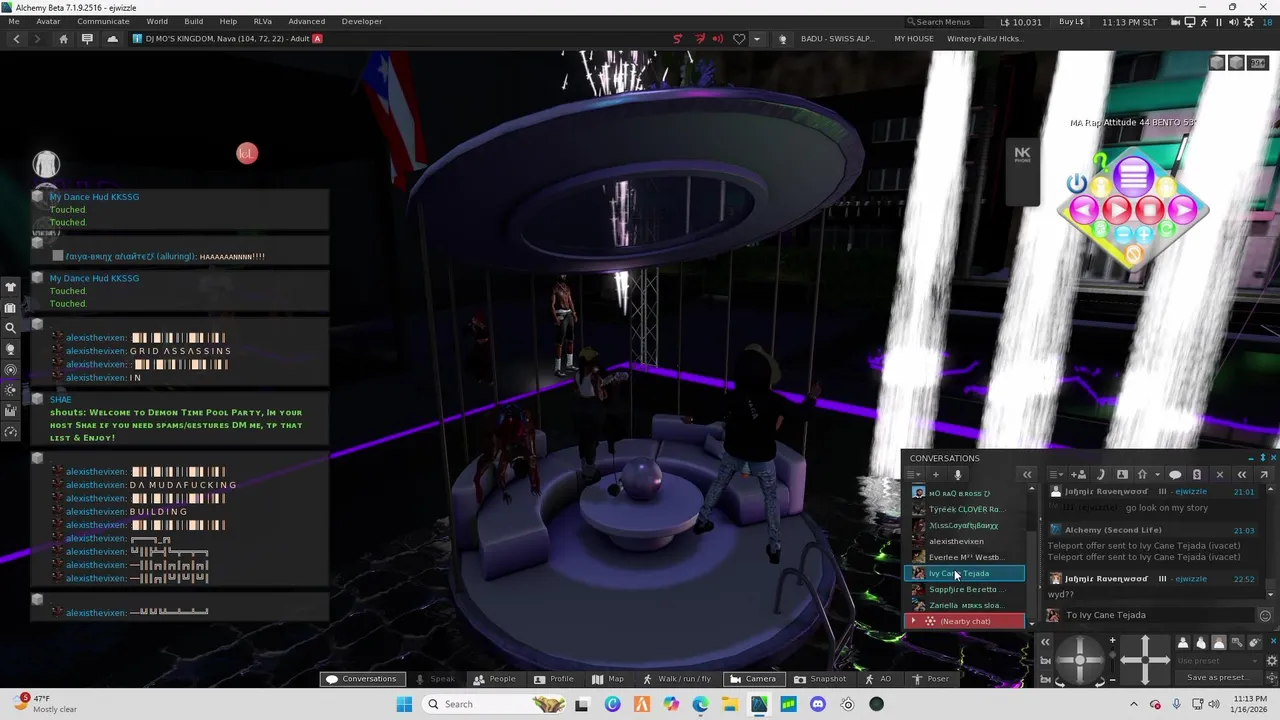
Task: Expand the Nearby chat entry
Action: (912, 621)
